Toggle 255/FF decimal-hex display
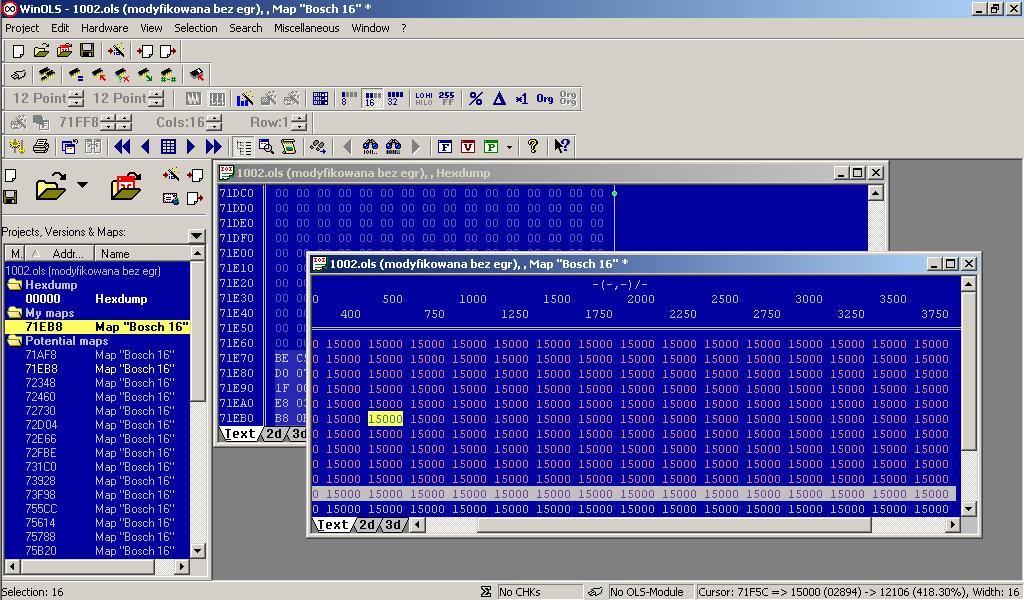The width and height of the screenshot is (1024, 600). tap(447, 99)
